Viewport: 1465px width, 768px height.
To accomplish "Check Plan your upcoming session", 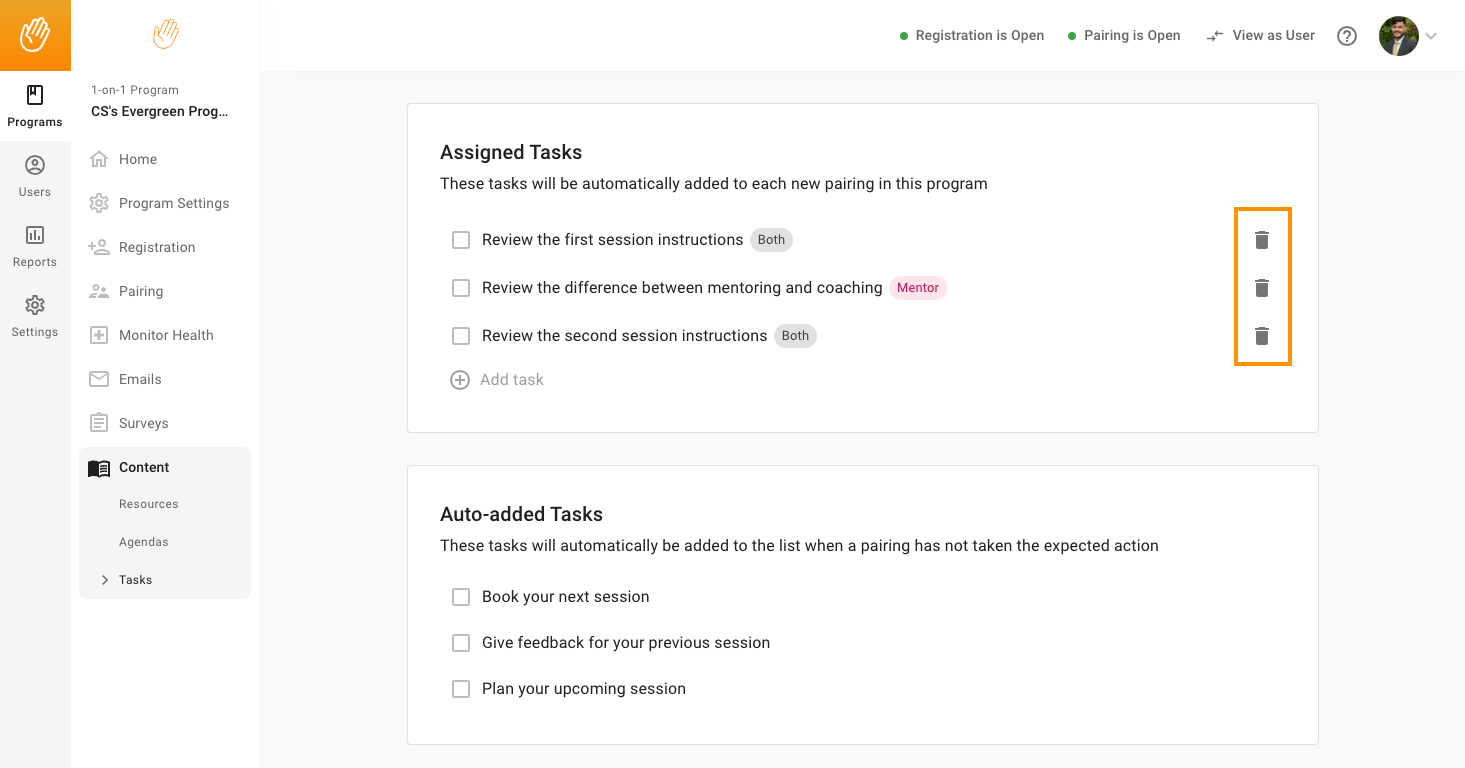I will point(461,689).
